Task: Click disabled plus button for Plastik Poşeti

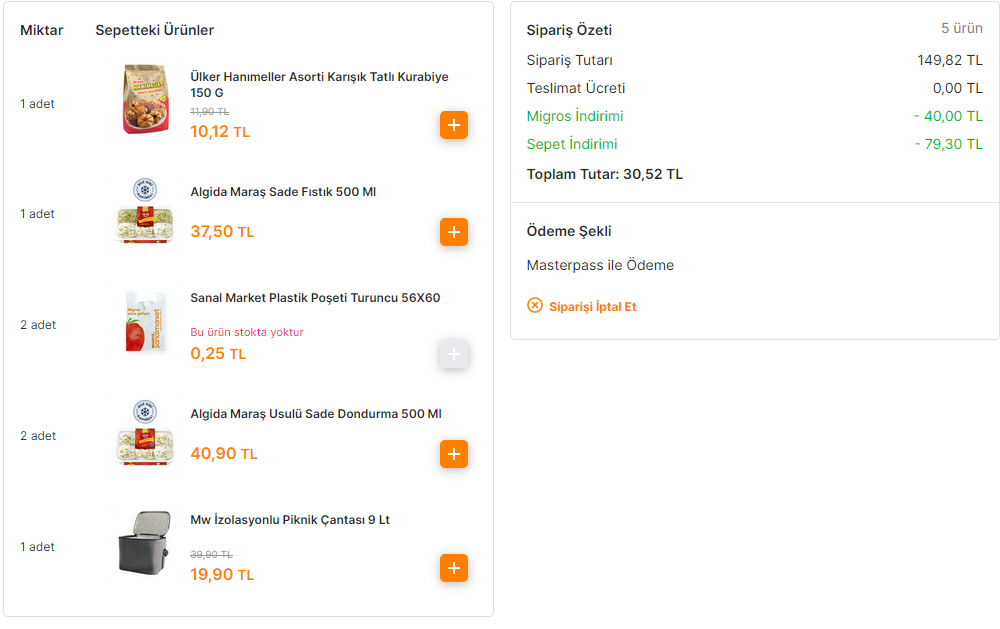Action: coord(453,354)
